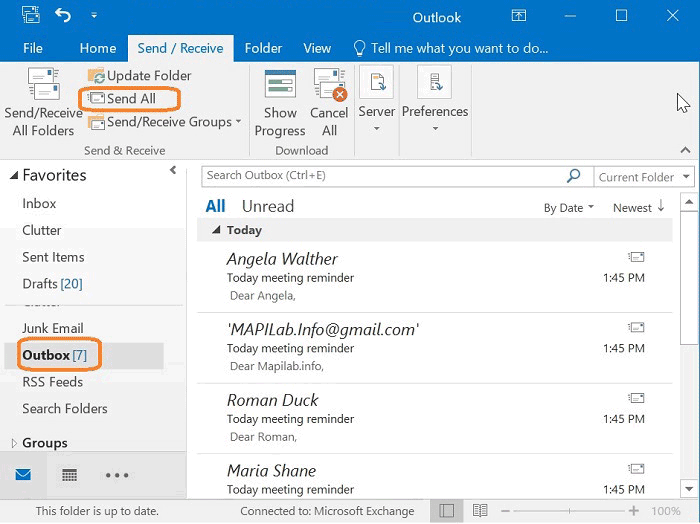Open the Inbox folder
This screenshot has width=700, height=524.
[x=39, y=204]
